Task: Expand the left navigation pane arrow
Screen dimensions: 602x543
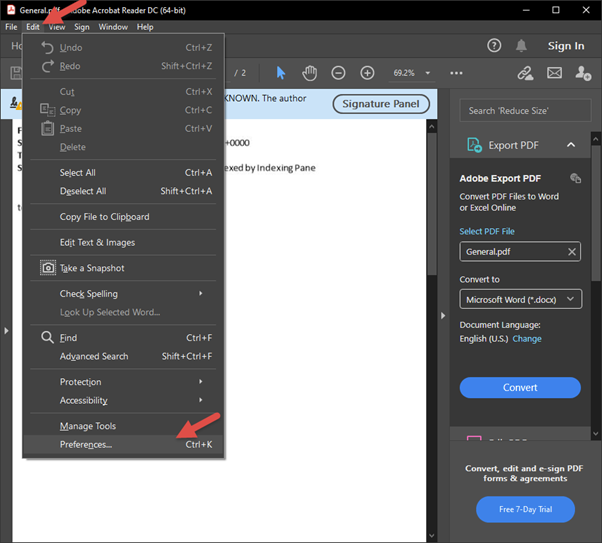Action: [6, 330]
